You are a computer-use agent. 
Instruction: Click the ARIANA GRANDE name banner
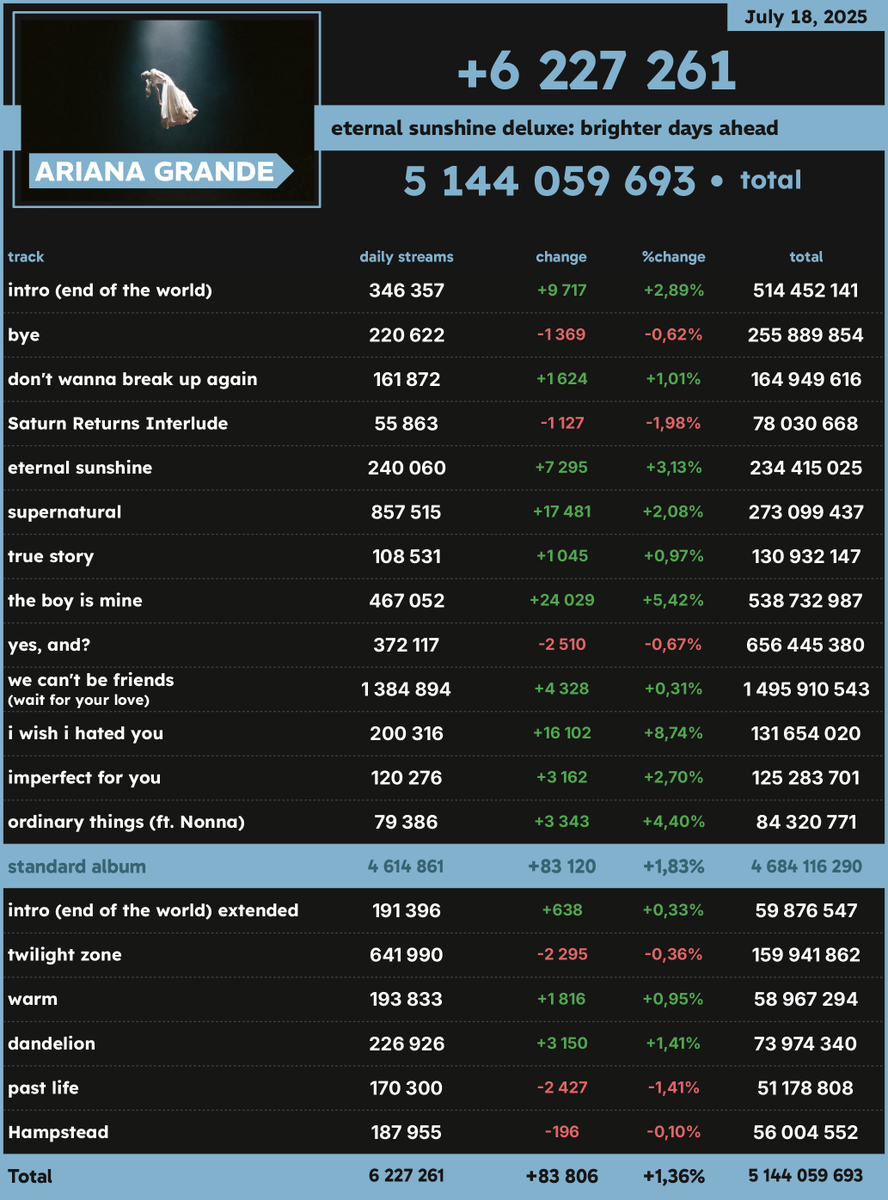tap(159, 171)
